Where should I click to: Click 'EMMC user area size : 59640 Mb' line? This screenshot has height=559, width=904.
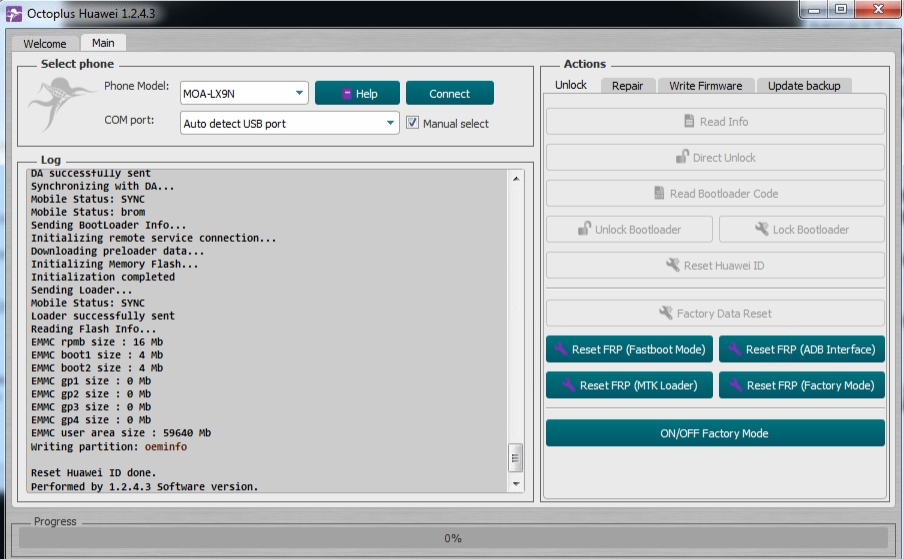(121, 433)
